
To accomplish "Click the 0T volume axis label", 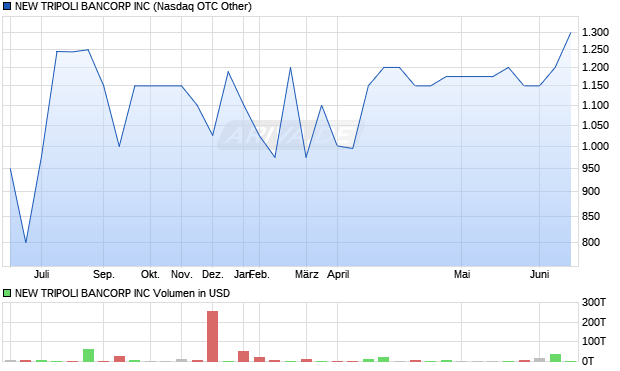I will pos(588,361).
